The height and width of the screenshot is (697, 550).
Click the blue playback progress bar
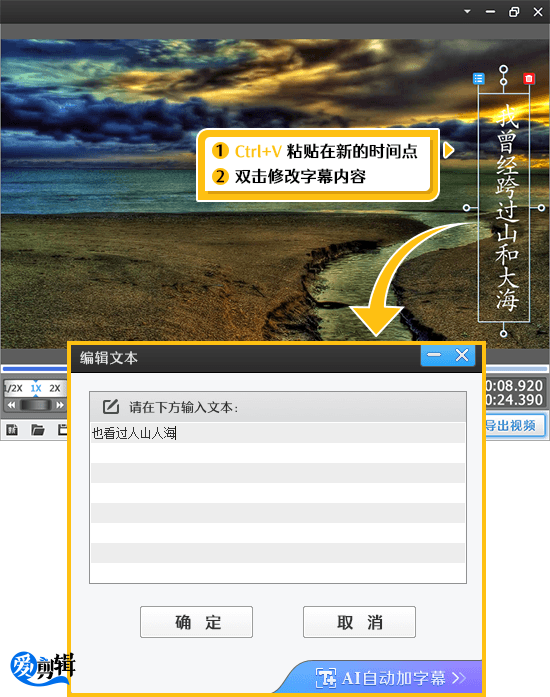coord(35,369)
